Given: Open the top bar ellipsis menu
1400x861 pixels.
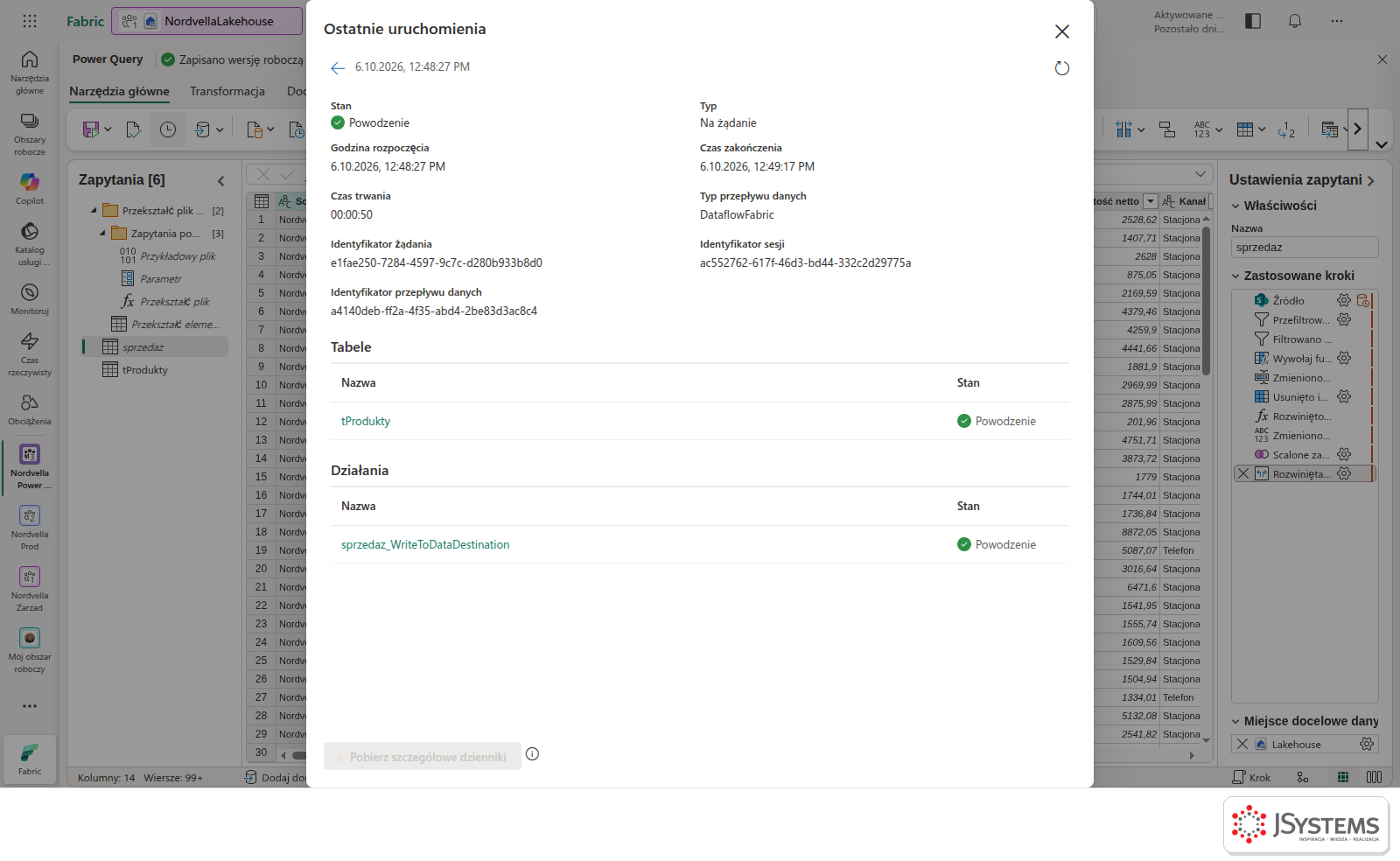Looking at the screenshot, I should [1337, 21].
